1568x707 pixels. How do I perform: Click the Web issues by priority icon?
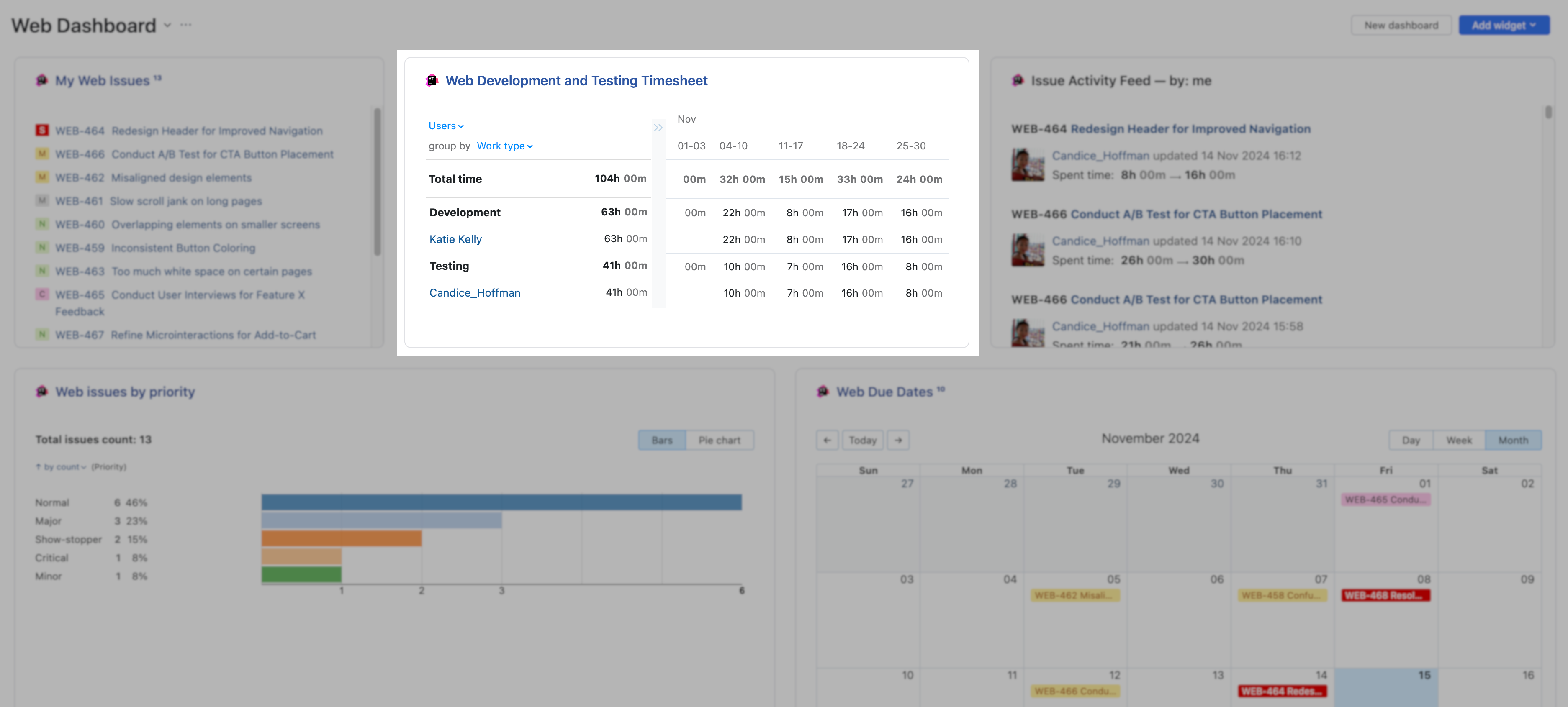[x=41, y=391]
